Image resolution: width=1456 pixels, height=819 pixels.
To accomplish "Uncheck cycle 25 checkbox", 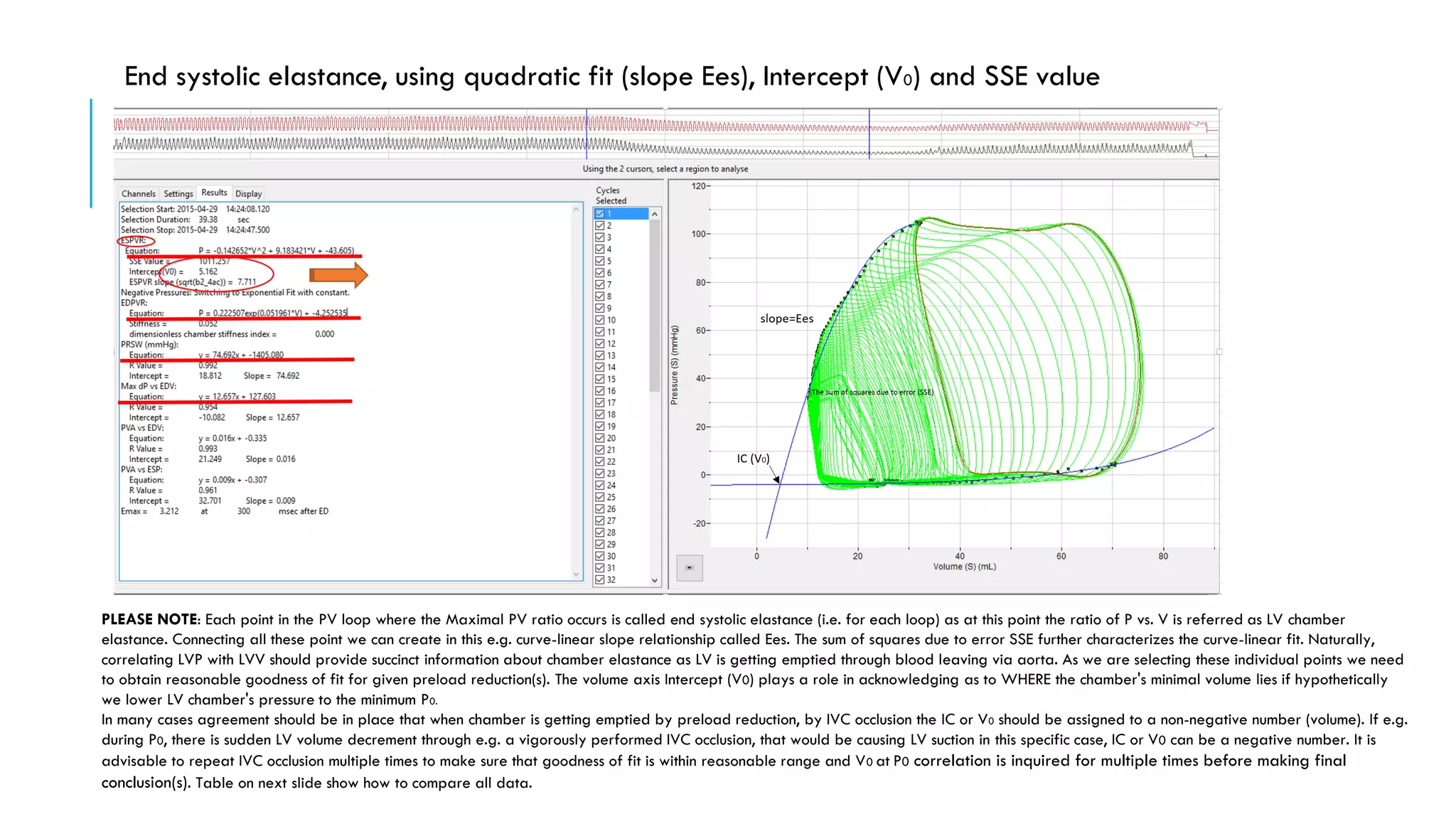I will point(600,497).
